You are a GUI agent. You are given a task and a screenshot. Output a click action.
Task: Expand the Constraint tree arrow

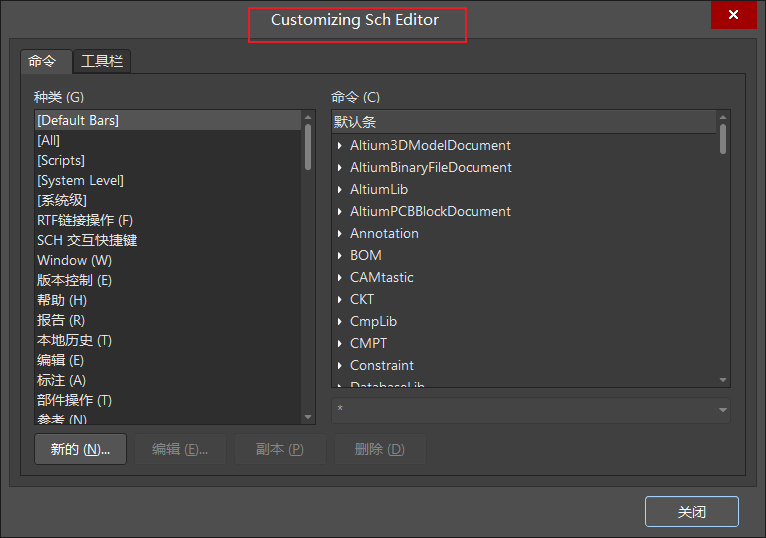pos(340,366)
